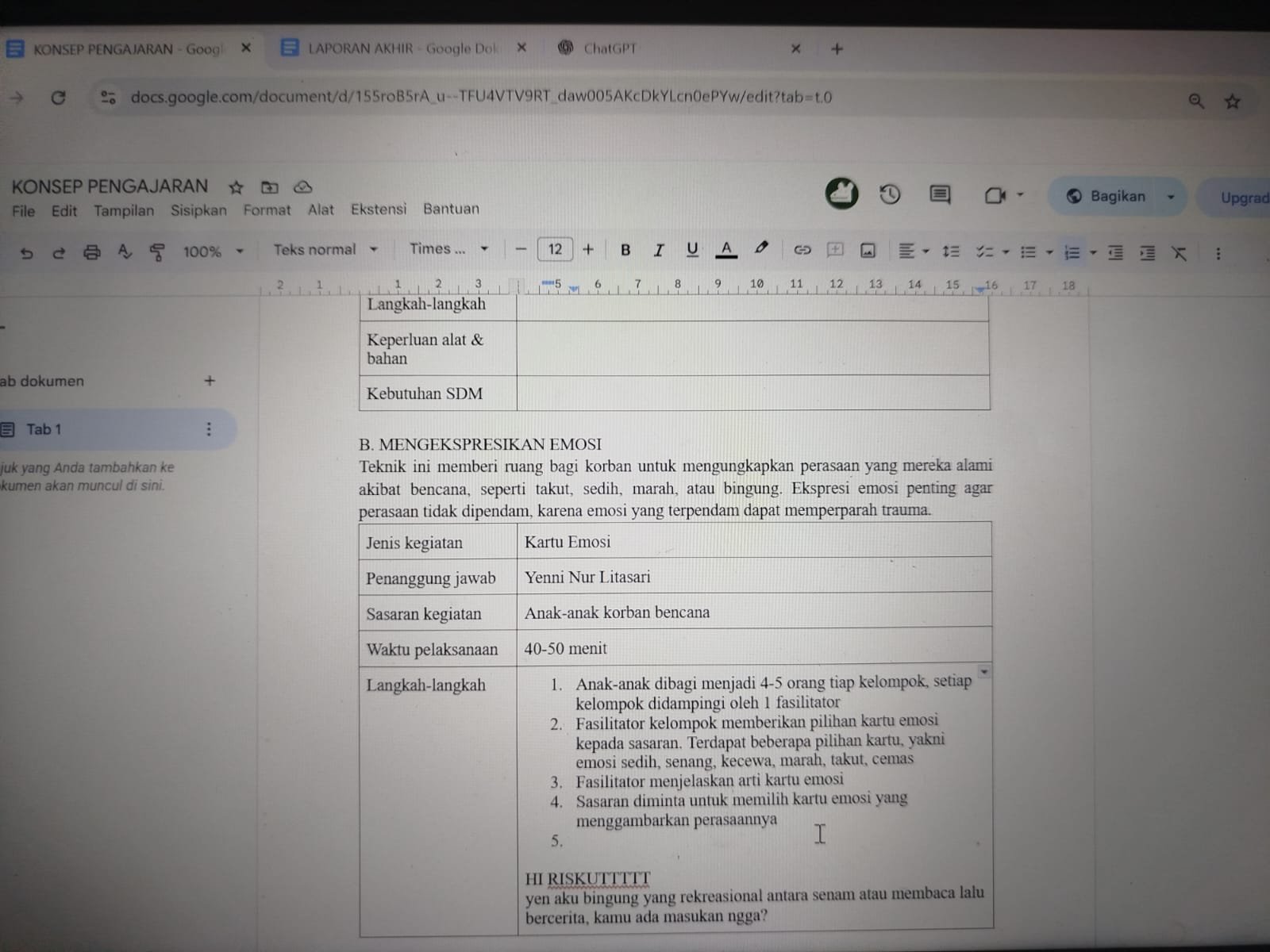Viewport: 1270px width, 952px height.
Task: Toggle underline formatting
Action: 691,251
